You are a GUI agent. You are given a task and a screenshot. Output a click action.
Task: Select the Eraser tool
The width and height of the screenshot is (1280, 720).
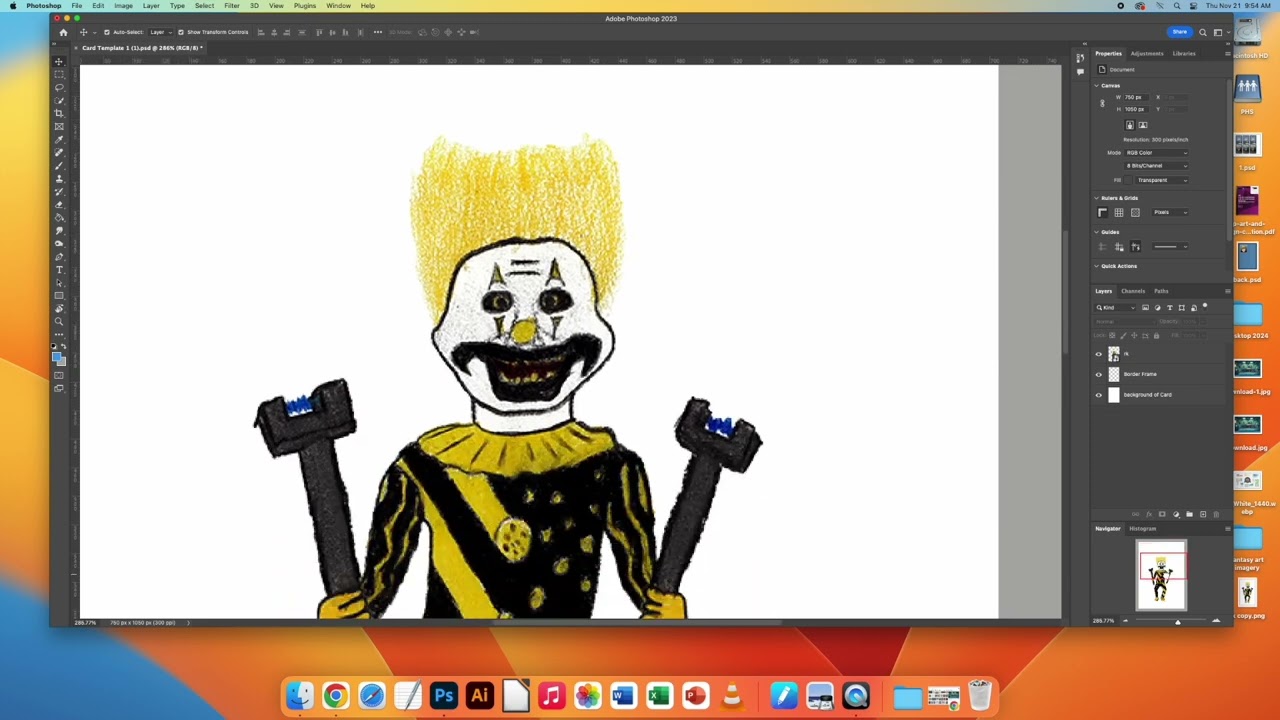(x=59, y=204)
